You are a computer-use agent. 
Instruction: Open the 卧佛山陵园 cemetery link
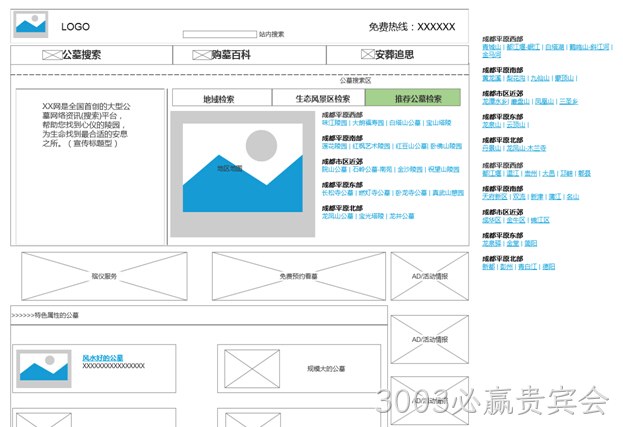446,146
